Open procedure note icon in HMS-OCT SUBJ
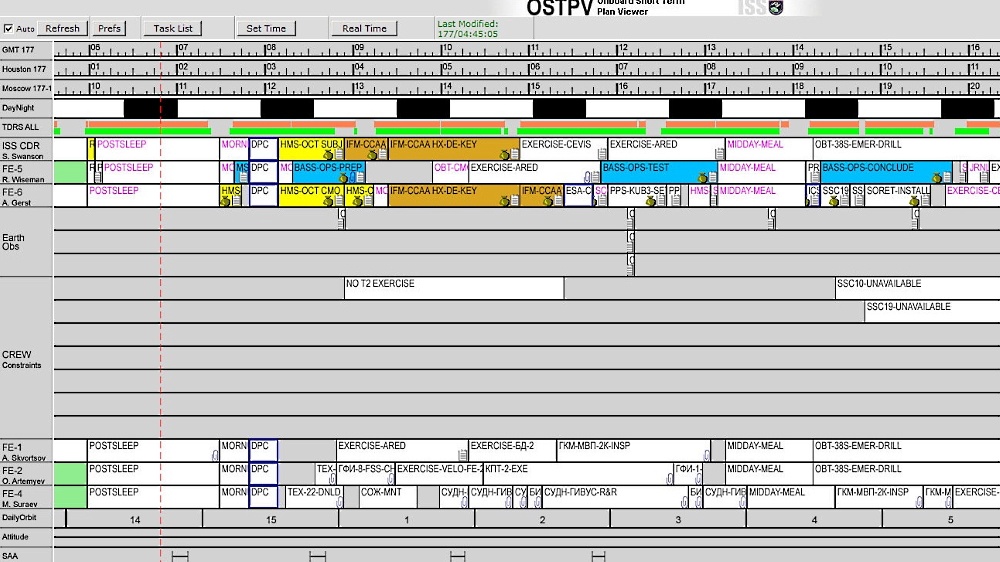The width and height of the screenshot is (1000, 562). point(339,154)
